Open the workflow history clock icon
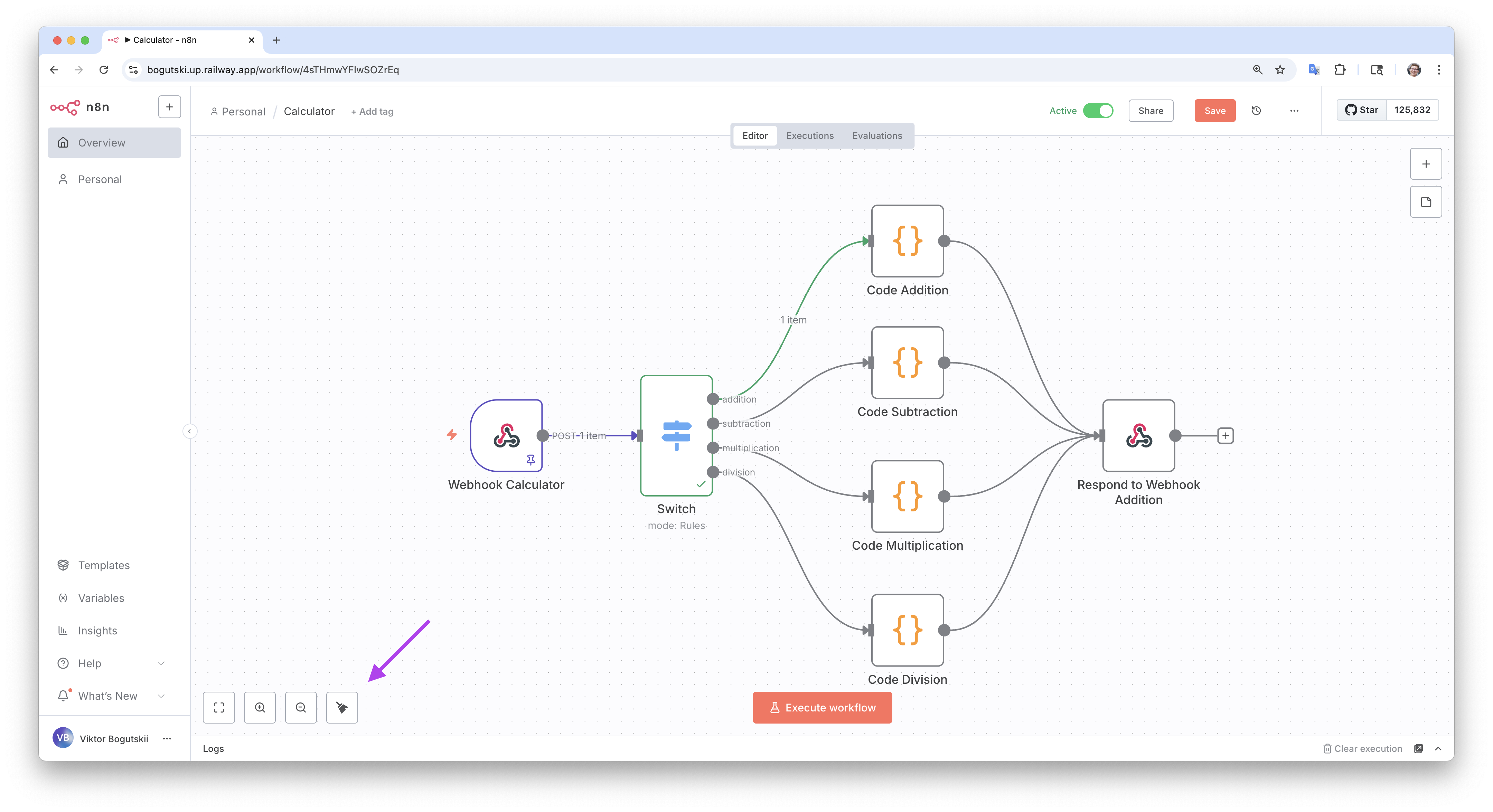Screen dimensions: 1493x812 pyautogui.click(x=1256, y=111)
